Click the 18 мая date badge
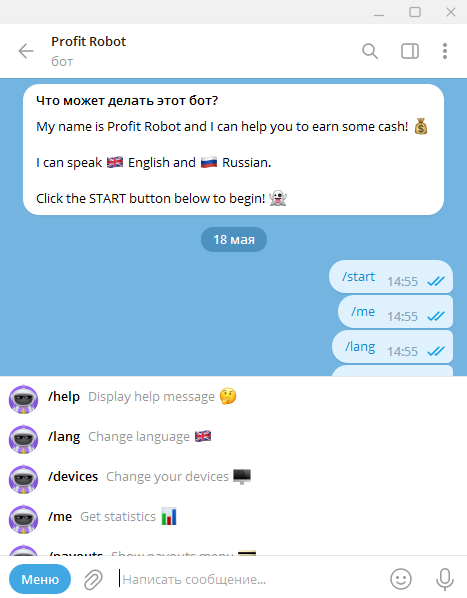Viewport: 467px width, 598px height. pyautogui.click(x=234, y=240)
